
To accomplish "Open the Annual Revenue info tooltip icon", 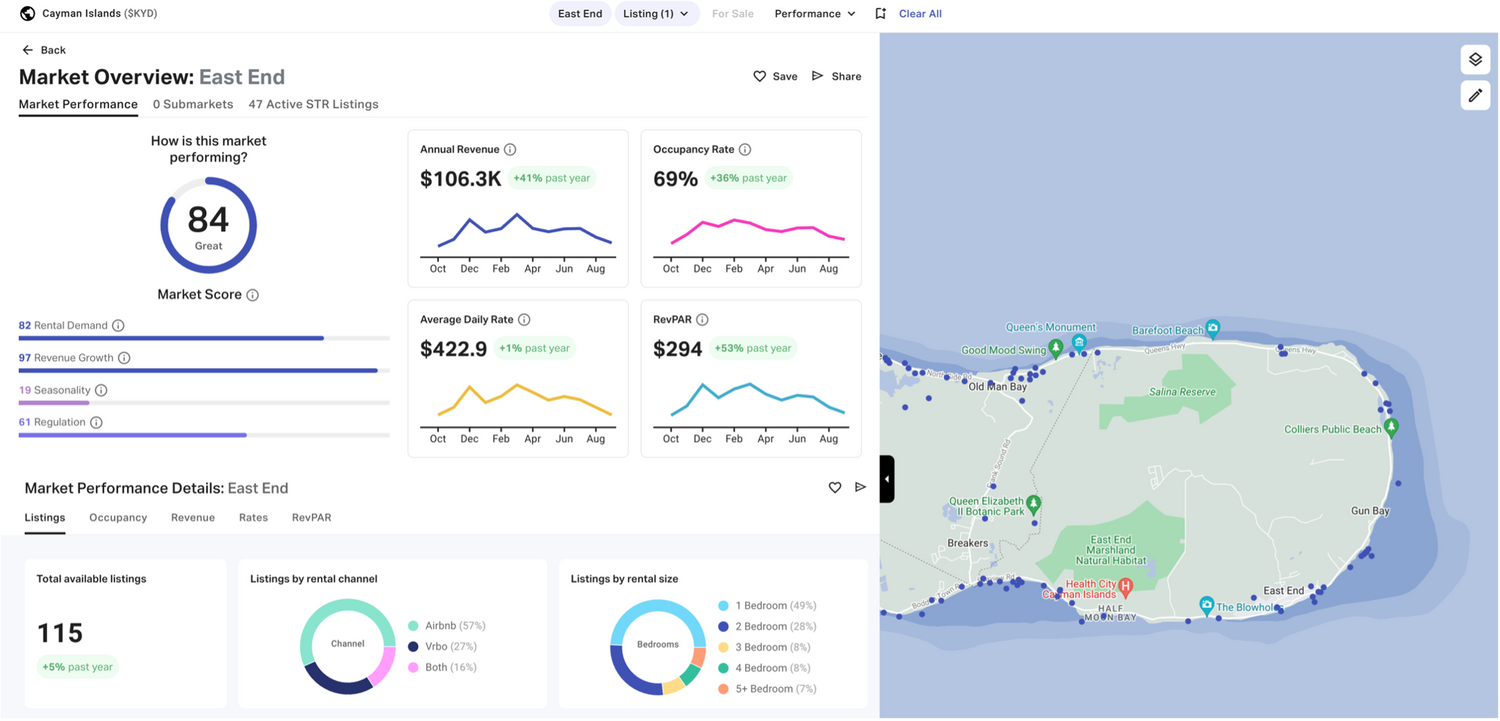I will pyautogui.click(x=510, y=148).
